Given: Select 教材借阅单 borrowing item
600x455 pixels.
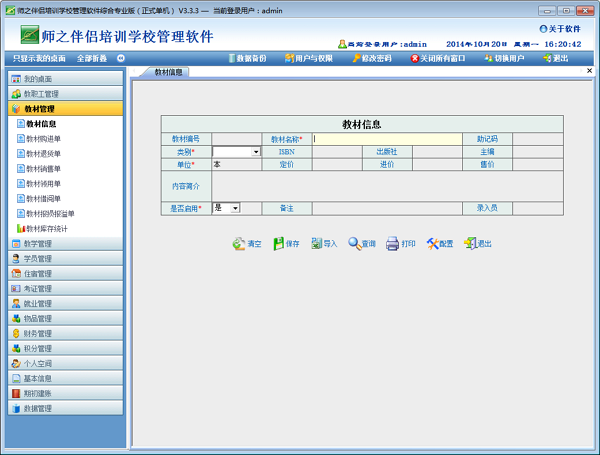Looking at the screenshot, I should coord(39,198).
